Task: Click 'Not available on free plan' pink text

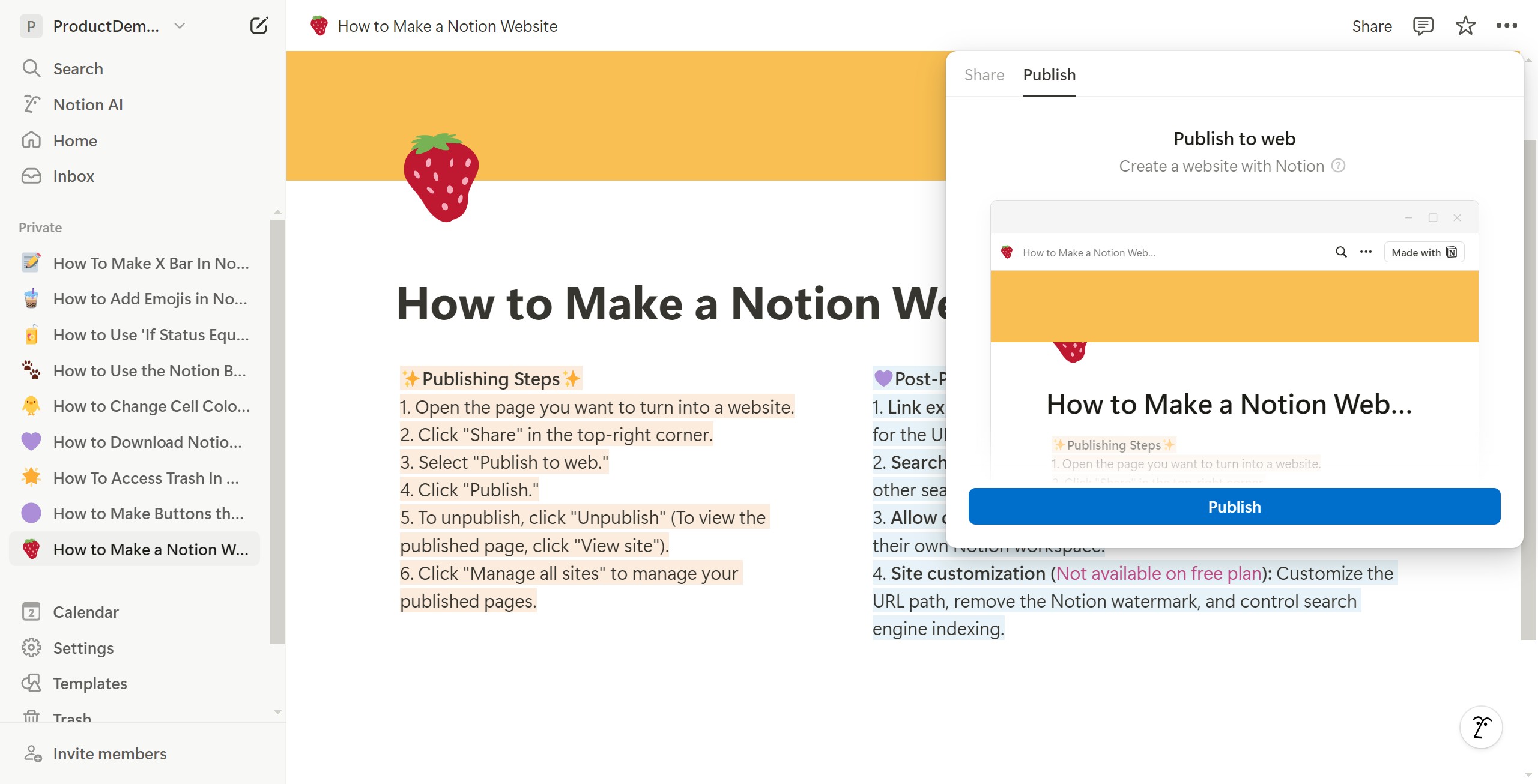Action: (1158, 573)
